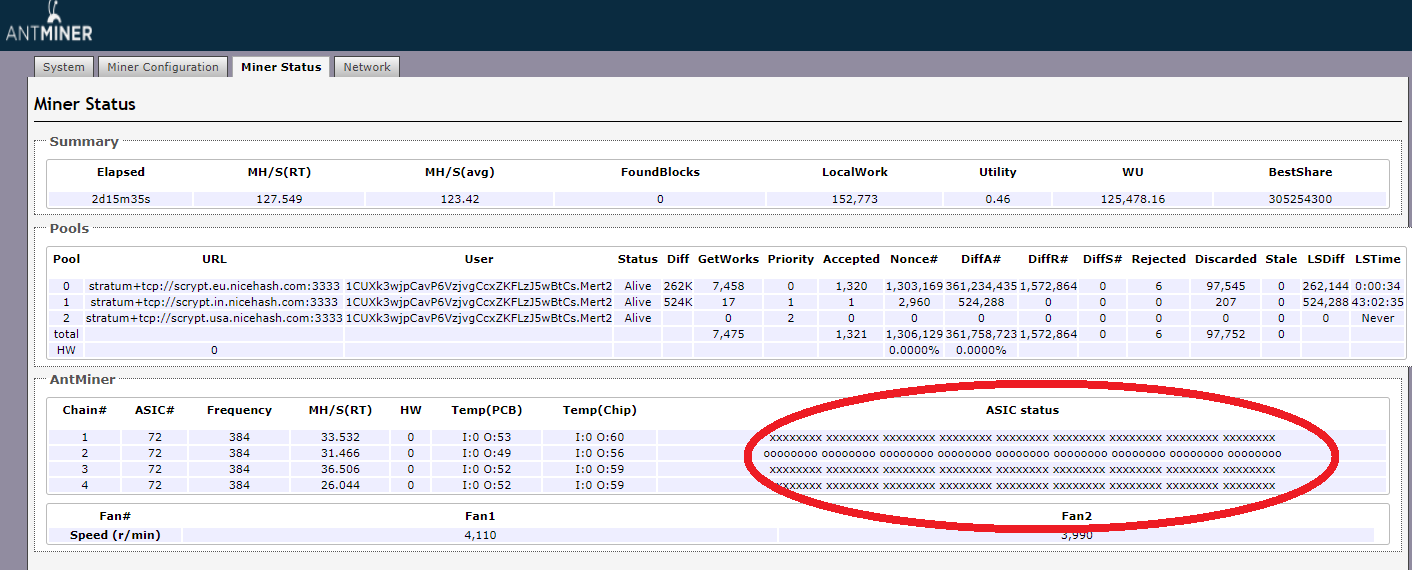Click the Elapsed value 2d15m35s
The height and width of the screenshot is (584, 1412).
pyautogui.click(x=121, y=199)
